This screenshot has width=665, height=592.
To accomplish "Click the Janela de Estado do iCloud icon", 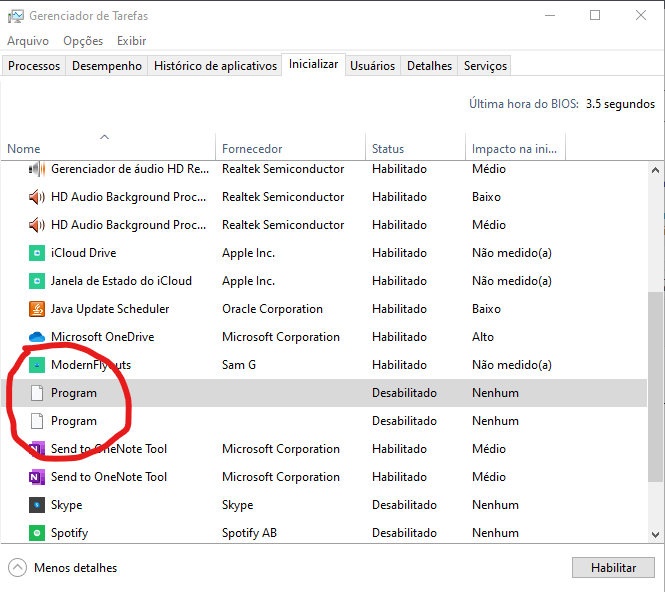I will click(x=37, y=281).
